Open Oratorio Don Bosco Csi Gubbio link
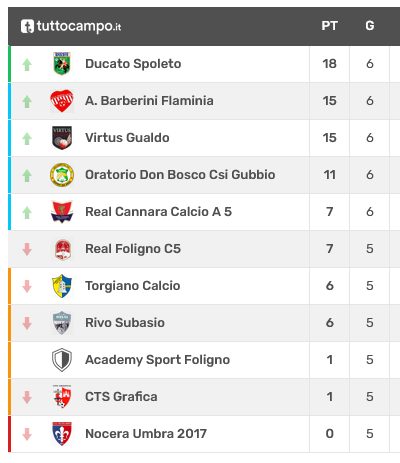400x463 pixels. click(180, 175)
